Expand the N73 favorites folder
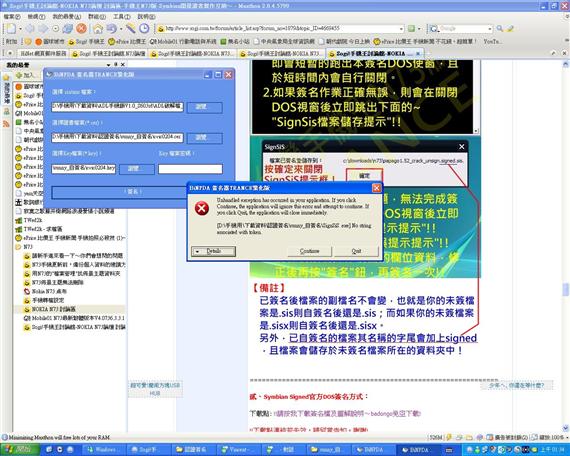 click(24, 247)
